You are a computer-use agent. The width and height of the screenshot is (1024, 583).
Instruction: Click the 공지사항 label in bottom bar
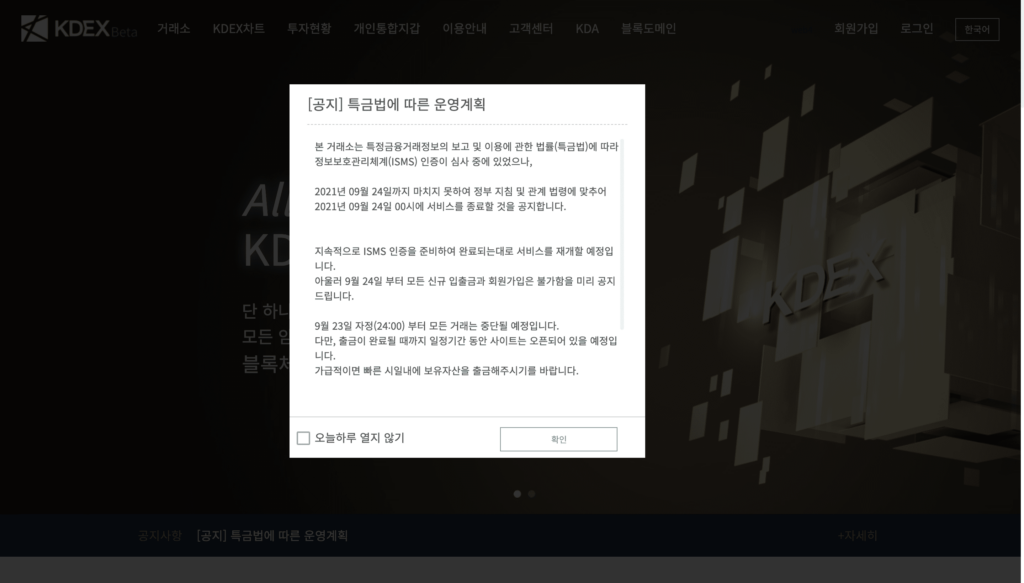(x=159, y=536)
